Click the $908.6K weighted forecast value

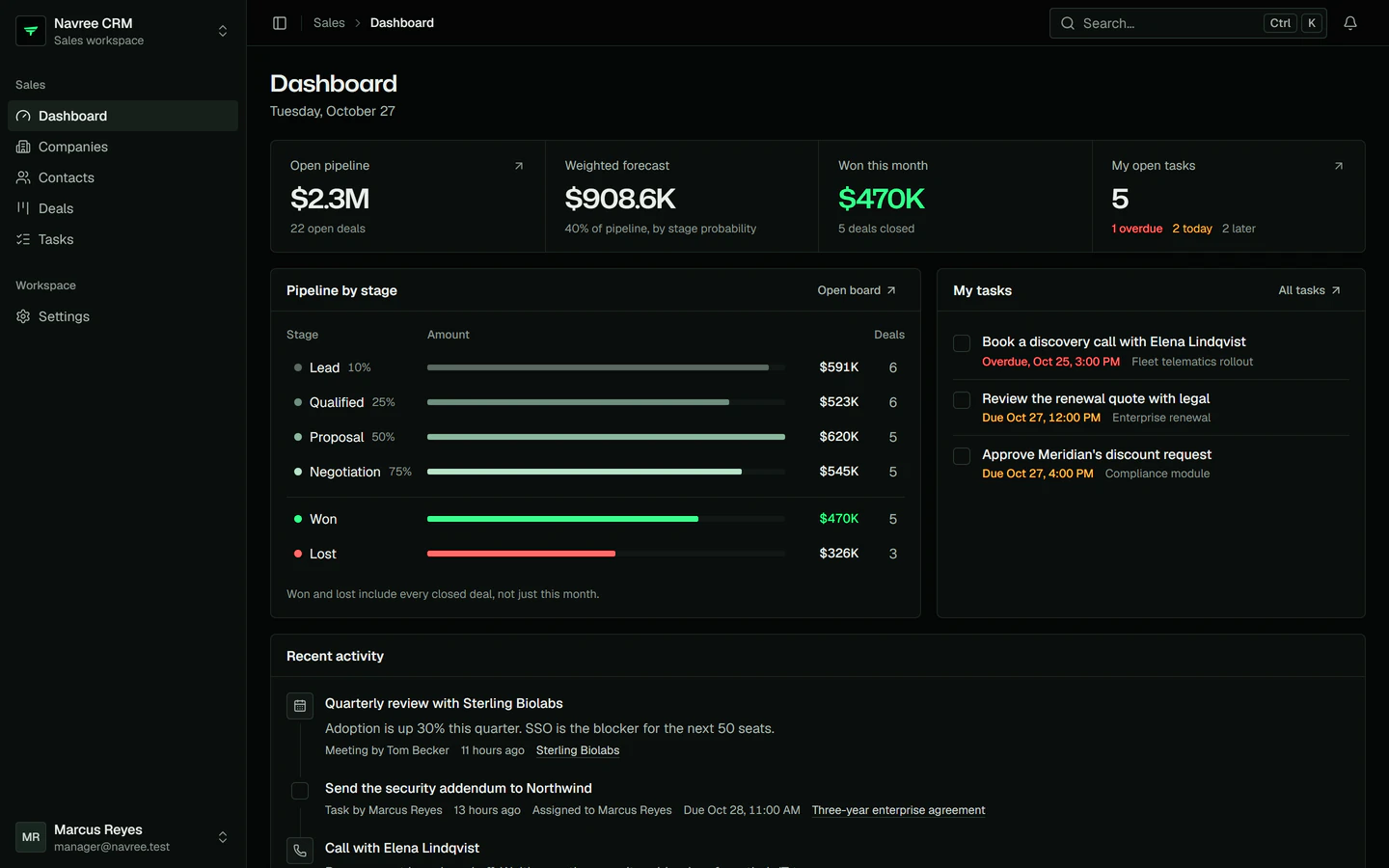point(620,199)
